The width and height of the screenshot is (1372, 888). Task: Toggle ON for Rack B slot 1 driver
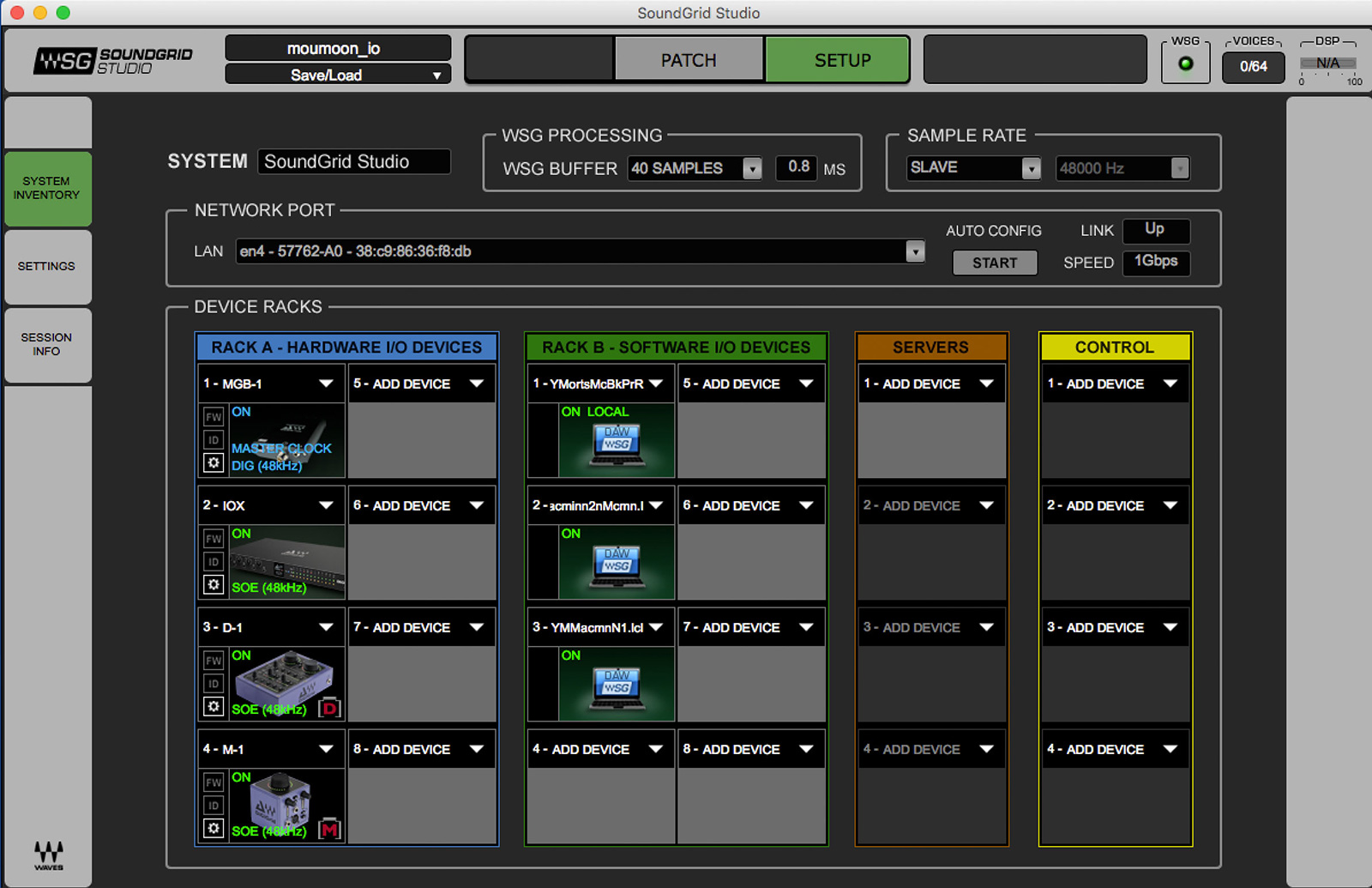tap(571, 412)
